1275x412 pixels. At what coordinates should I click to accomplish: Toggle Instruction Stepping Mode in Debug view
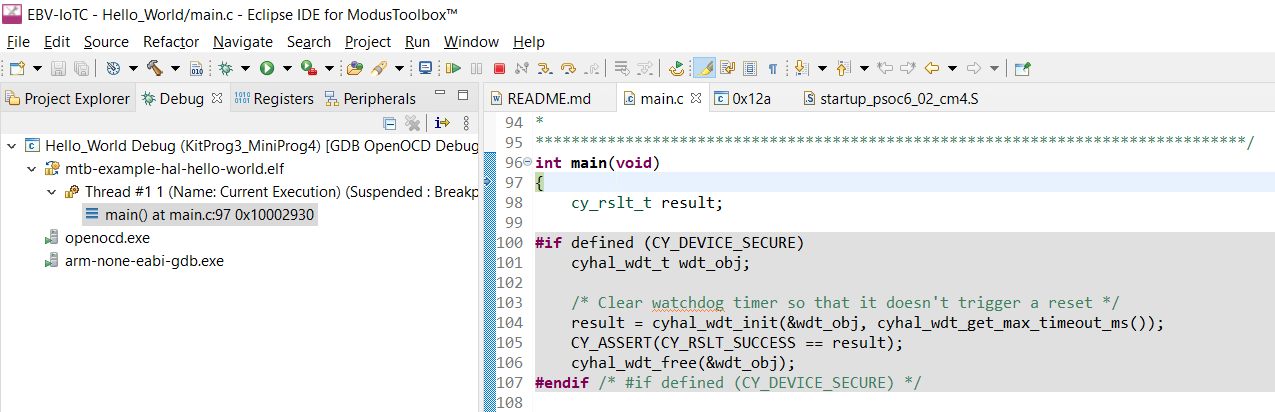(442, 123)
